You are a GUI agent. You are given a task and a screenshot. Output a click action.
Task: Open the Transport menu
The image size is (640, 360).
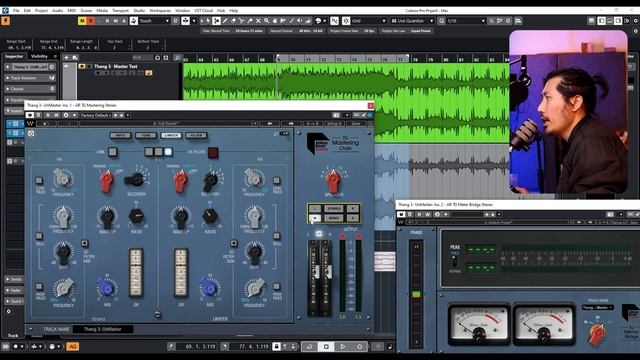coord(120,11)
